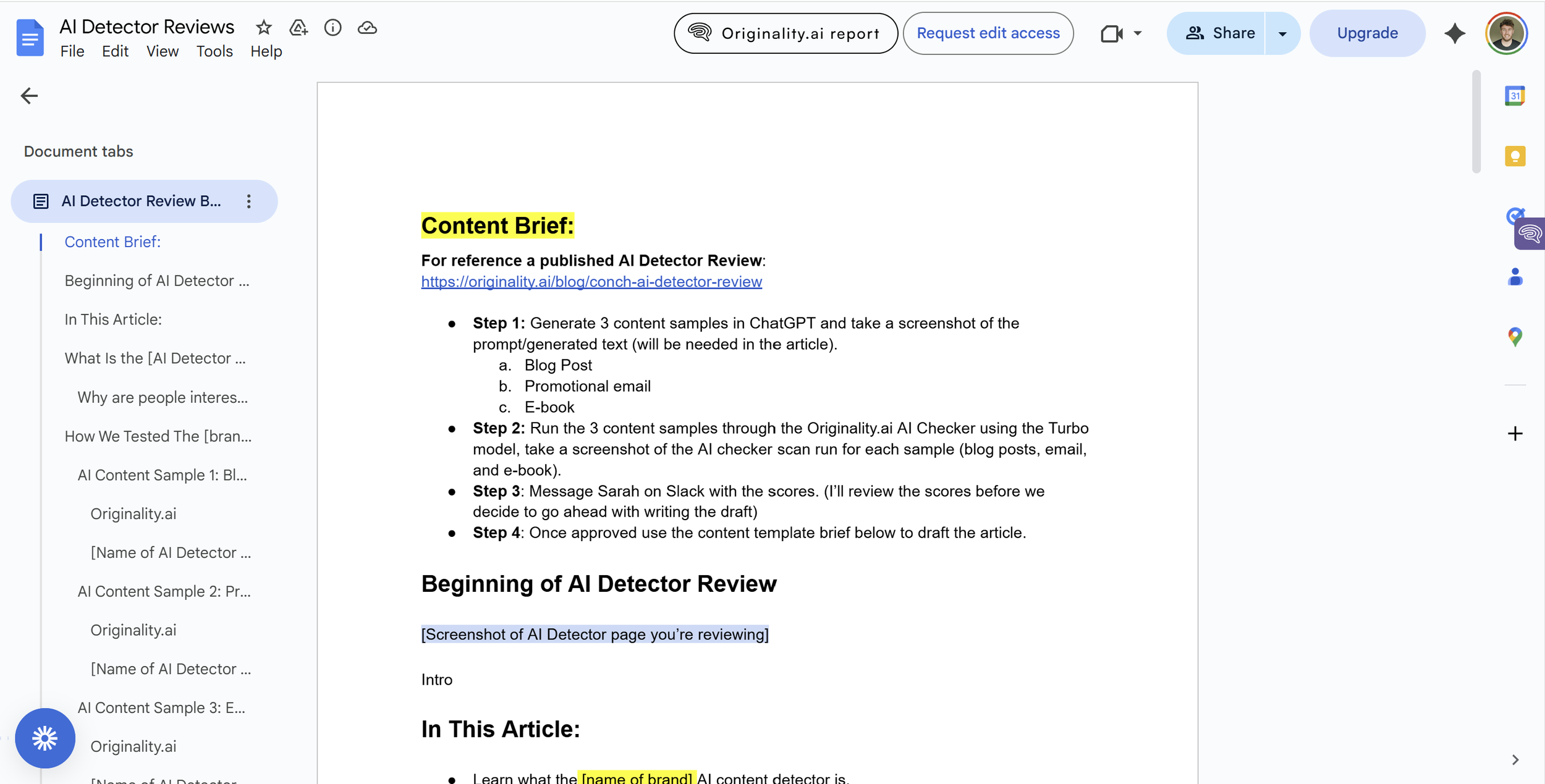Open Google Keep side panel icon
The image size is (1545, 784).
[x=1514, y=156]
